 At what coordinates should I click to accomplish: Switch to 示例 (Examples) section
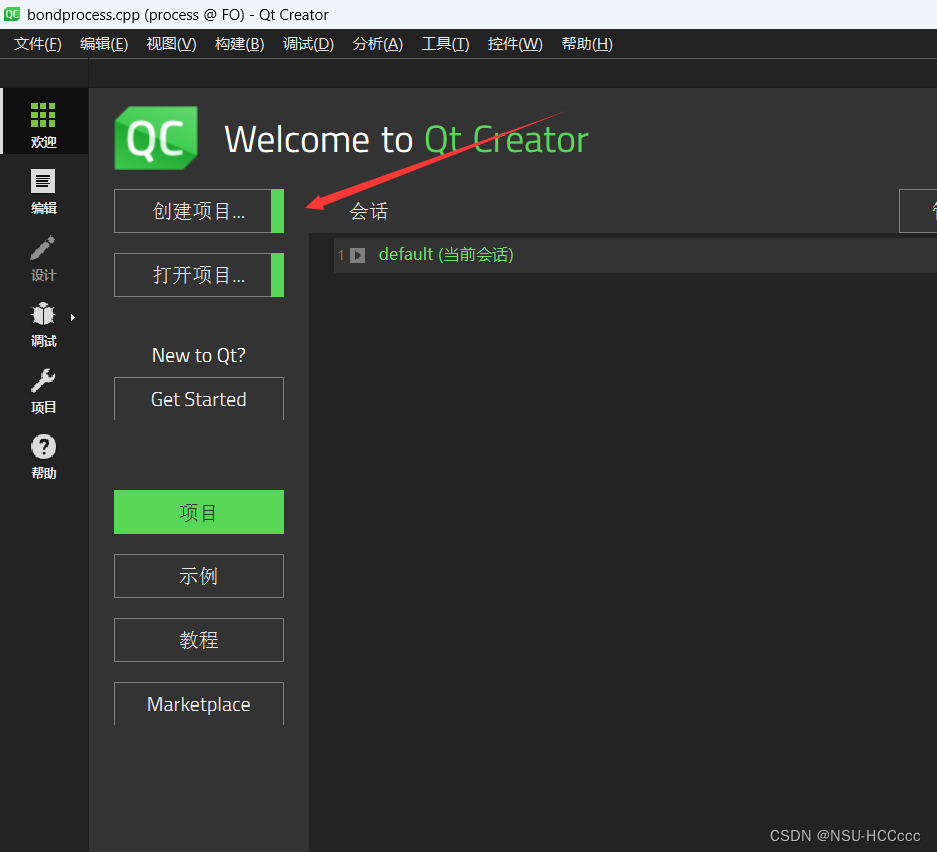(198, 575)
